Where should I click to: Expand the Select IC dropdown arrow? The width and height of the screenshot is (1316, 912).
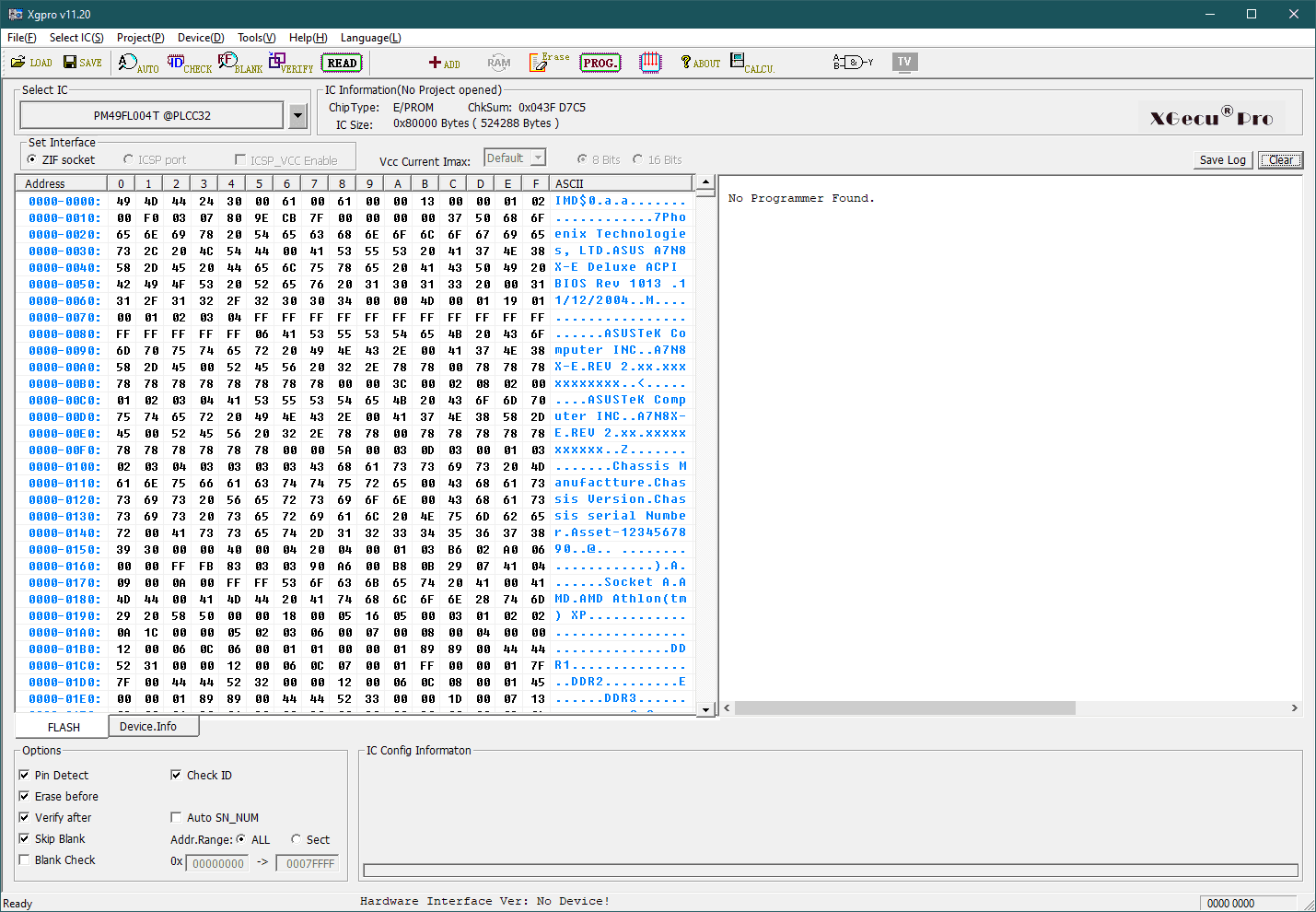297,115
